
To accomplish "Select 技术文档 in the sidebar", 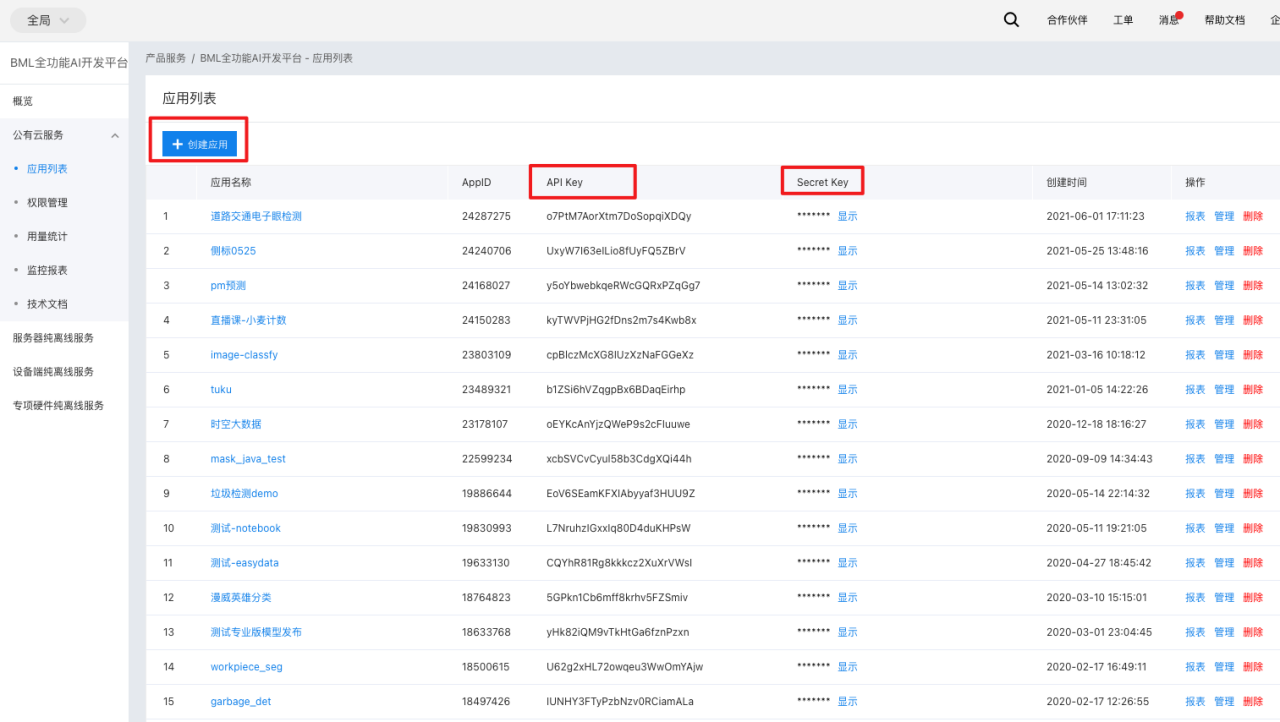I will point(47,304).
